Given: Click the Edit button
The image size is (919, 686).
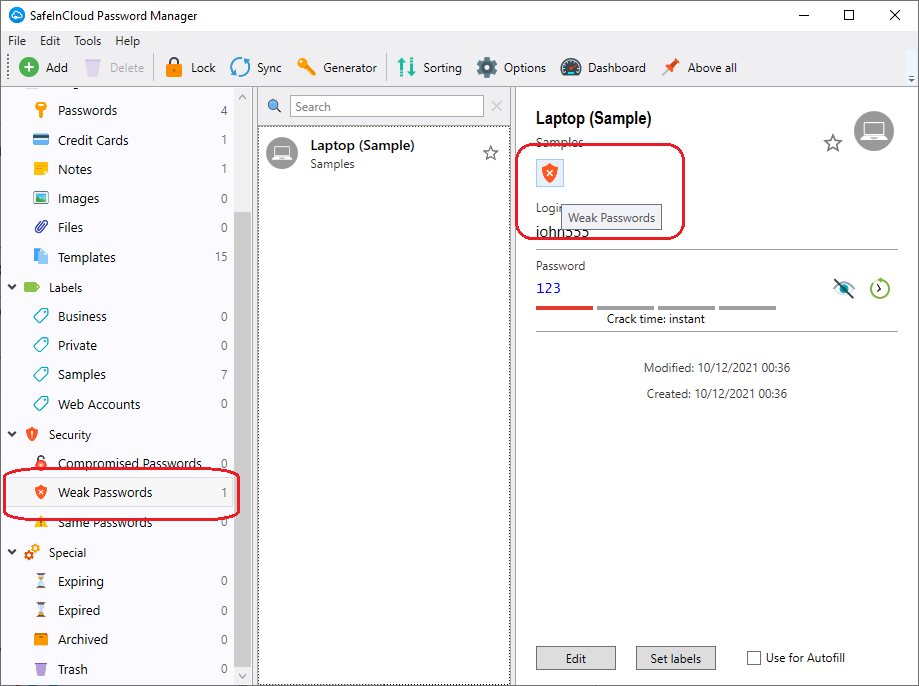Looking at the screenshot, I should [x=576, y=658].
